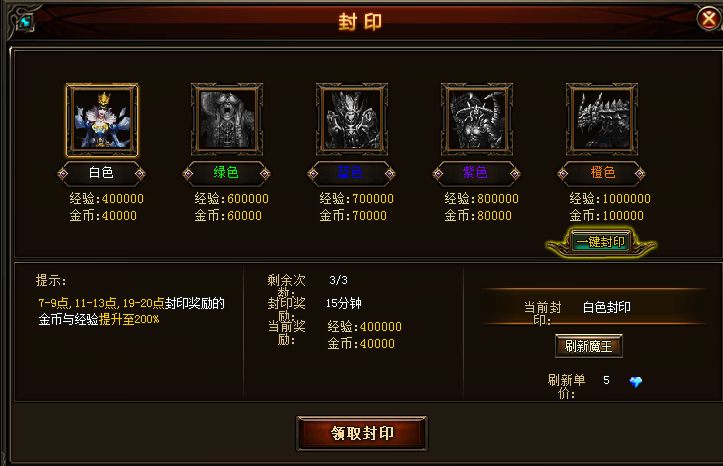Close the 封印 window
The height and width of the screenshot is (466, 723).
(709, 19)
